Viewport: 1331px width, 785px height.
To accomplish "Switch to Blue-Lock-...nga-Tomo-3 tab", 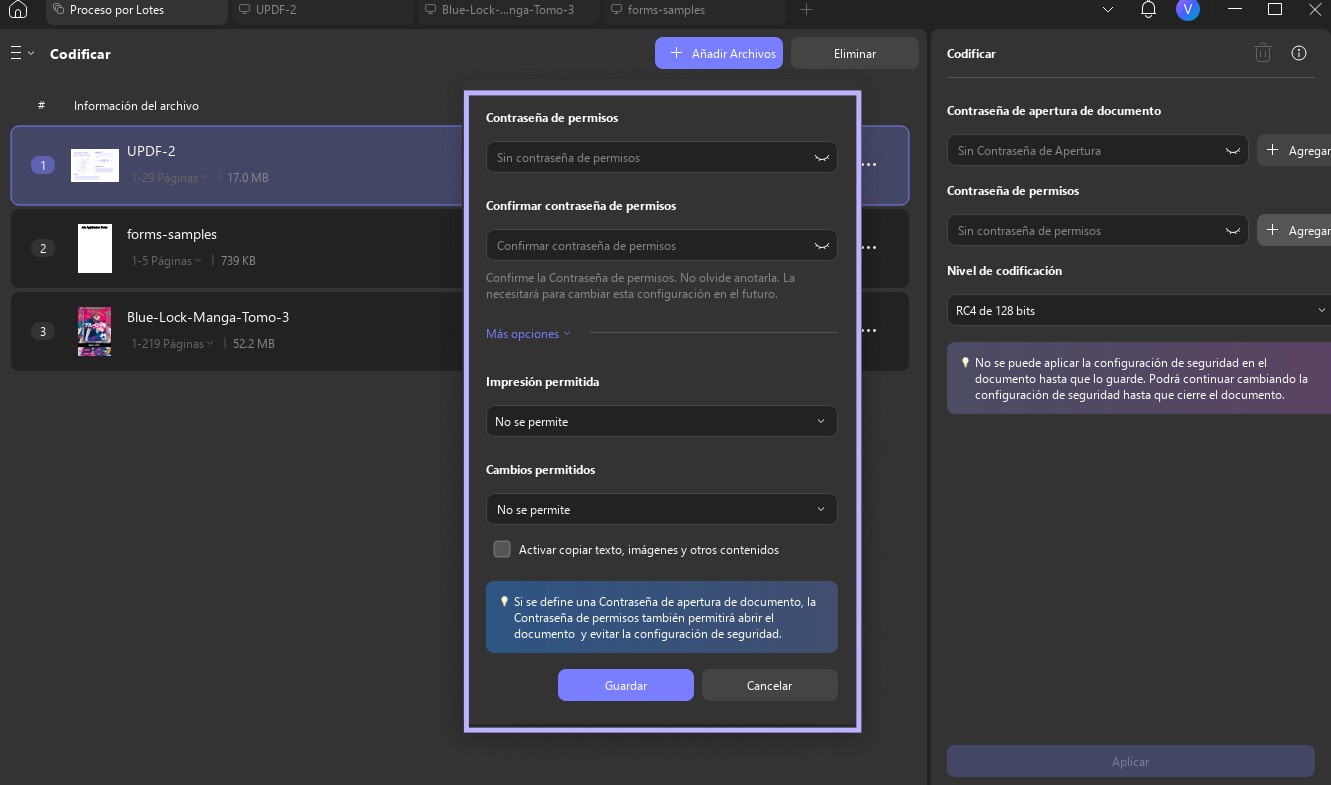I will pyautogui.click(x=508, y=10).
